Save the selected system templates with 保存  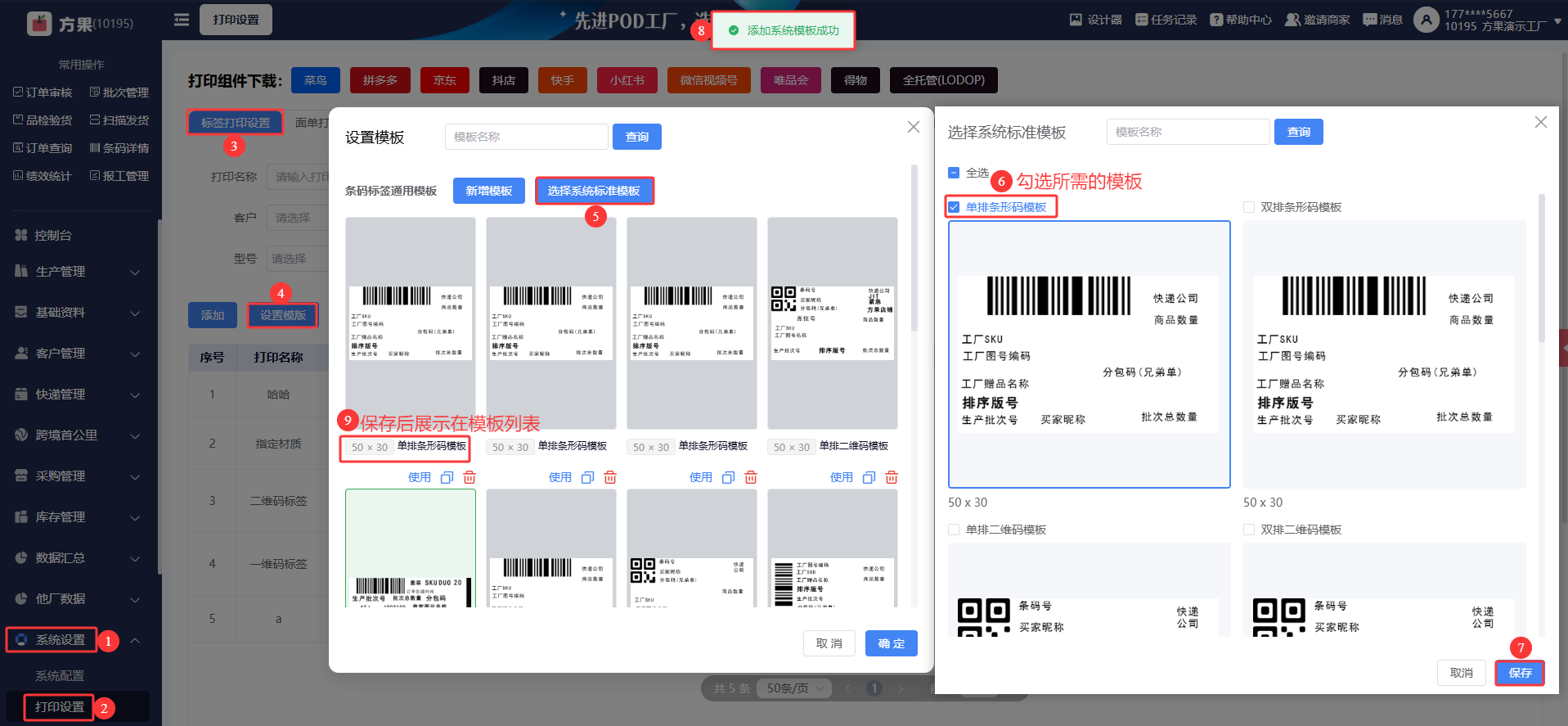[x=1520, y=673]
